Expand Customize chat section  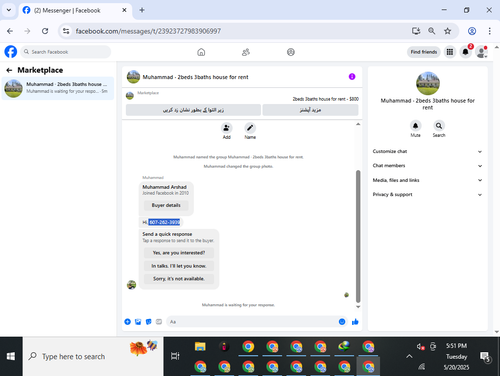pyautogui.click(x=427, y=151)
